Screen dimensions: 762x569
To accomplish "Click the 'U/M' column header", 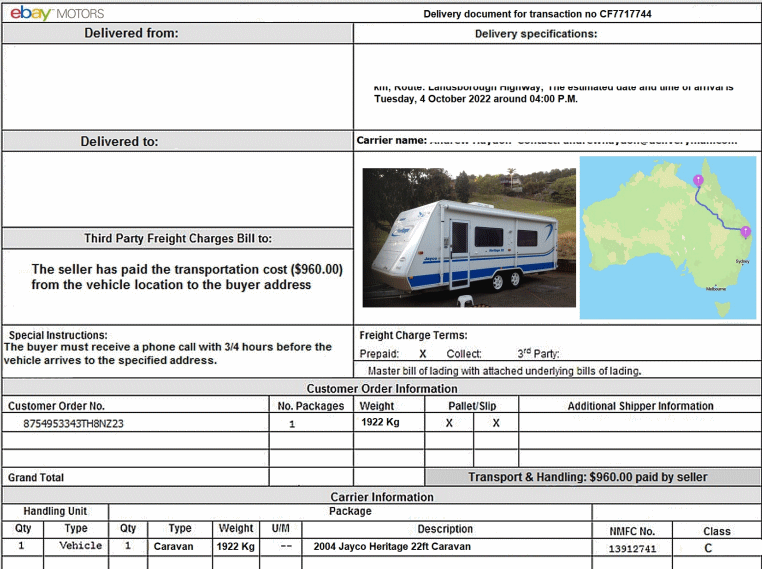I will coord(280,528).
